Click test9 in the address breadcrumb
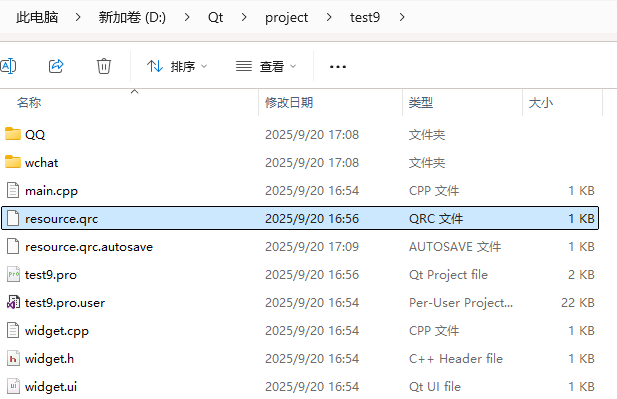This screenshot has width=617, height=399. 365,17
